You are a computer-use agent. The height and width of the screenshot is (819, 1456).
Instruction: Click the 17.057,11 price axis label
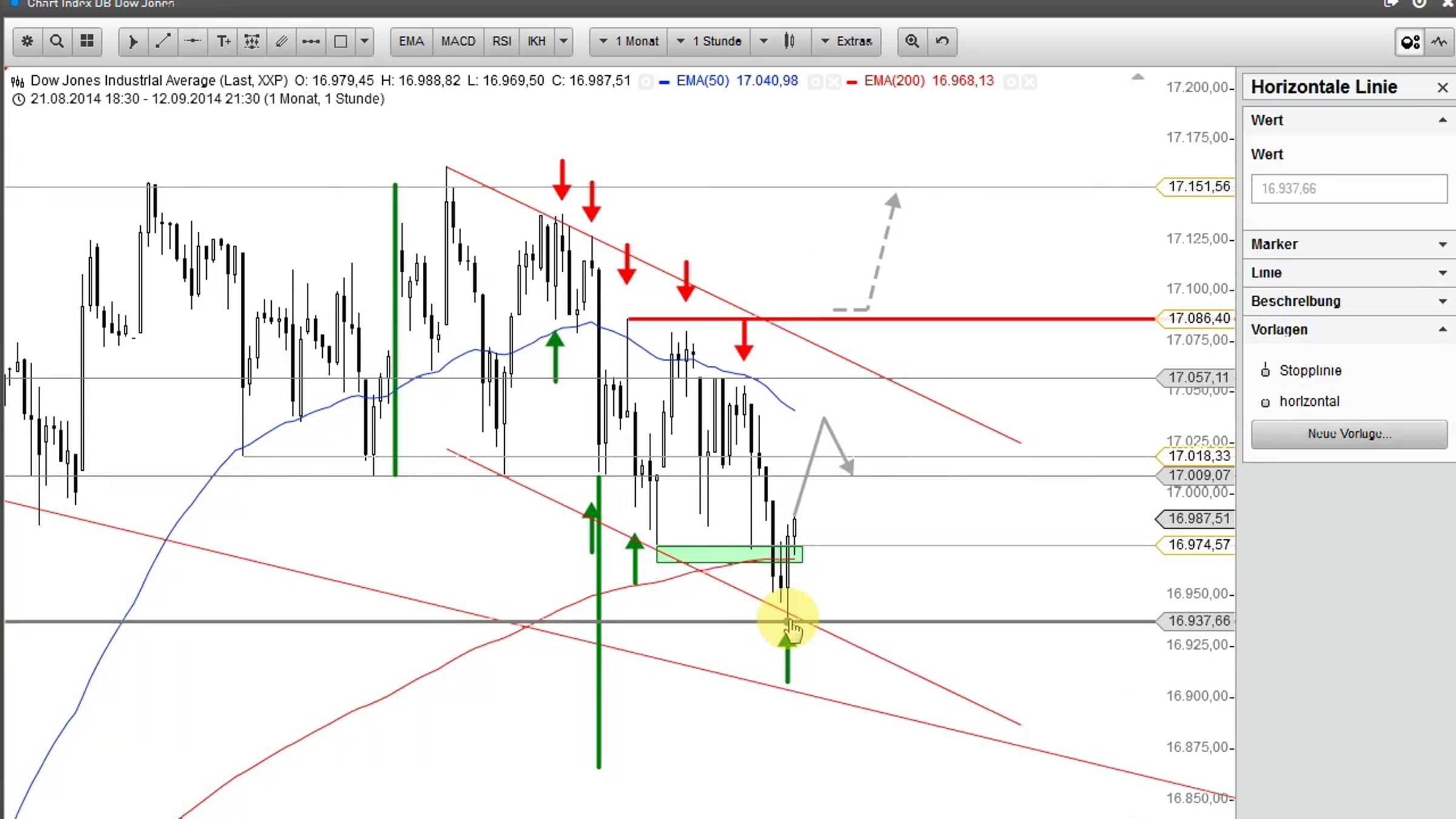tap(1196, 377)
